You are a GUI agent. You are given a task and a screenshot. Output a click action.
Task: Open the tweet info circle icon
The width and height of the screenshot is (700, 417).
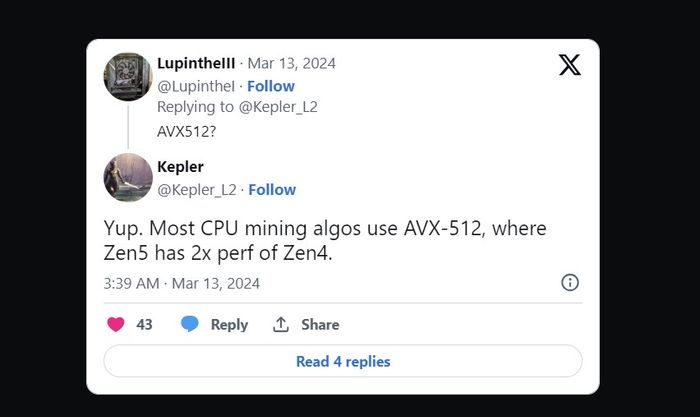pos(570,283)
